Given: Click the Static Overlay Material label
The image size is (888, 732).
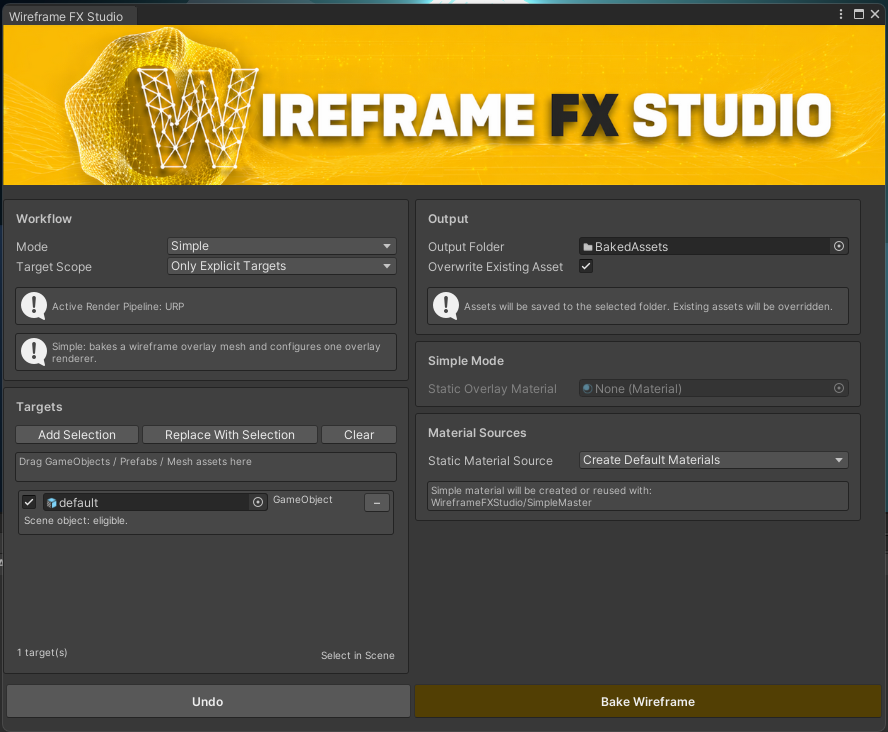Looking at the screenshot, I should click(492, 389).
